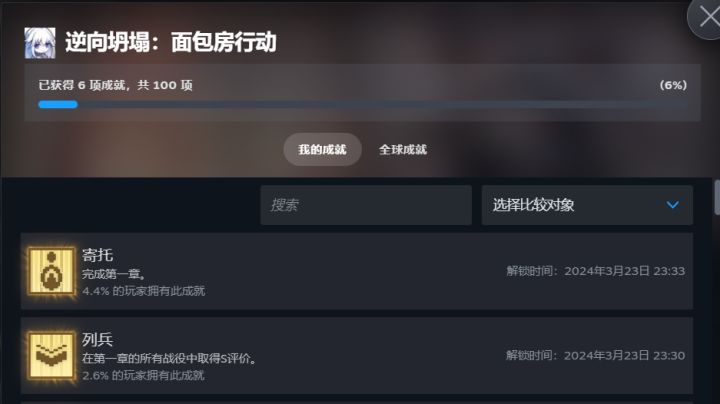
Task: Switch to the 我的成就 tab
Action: 322,149
